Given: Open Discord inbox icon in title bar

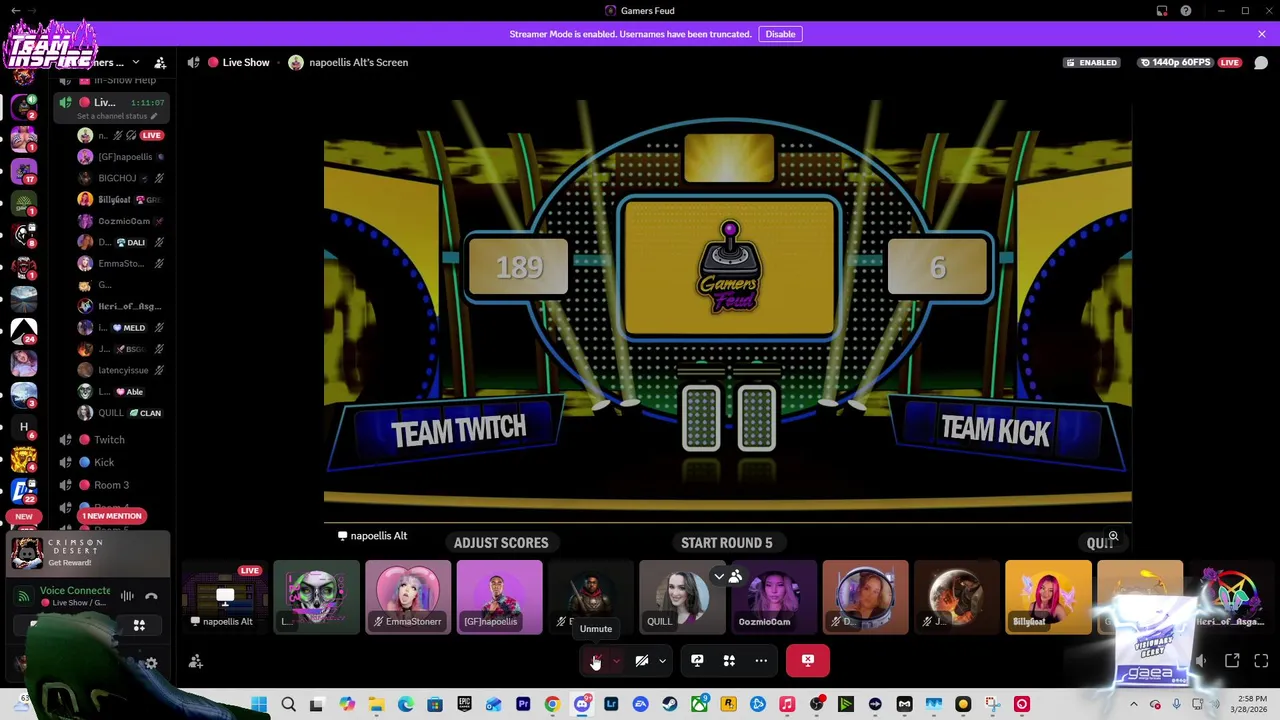Looking at the screenshot, I should 1162,11.
